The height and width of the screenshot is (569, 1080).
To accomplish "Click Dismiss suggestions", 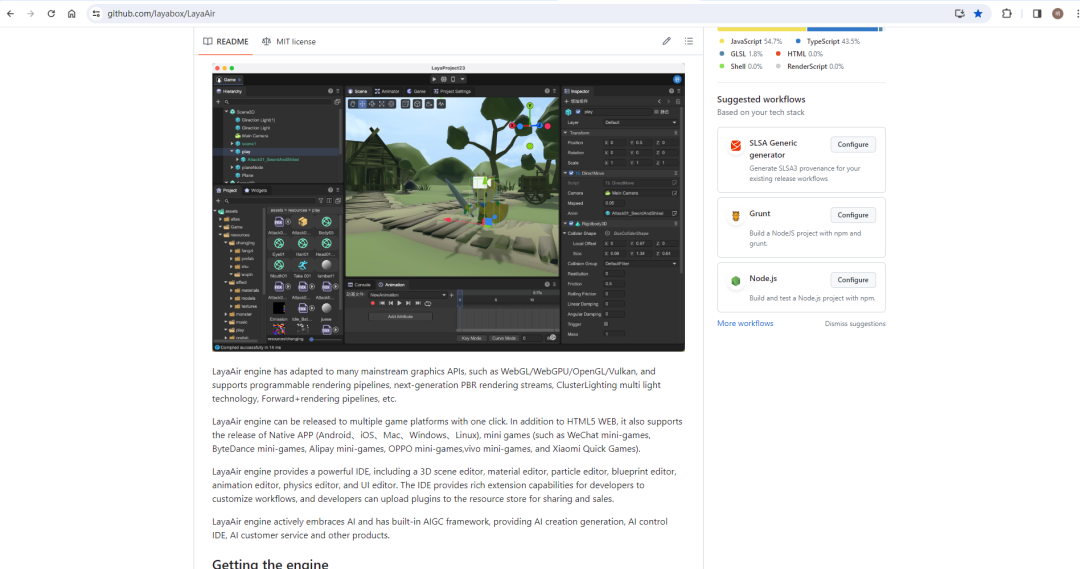I will tap(855, 324).
